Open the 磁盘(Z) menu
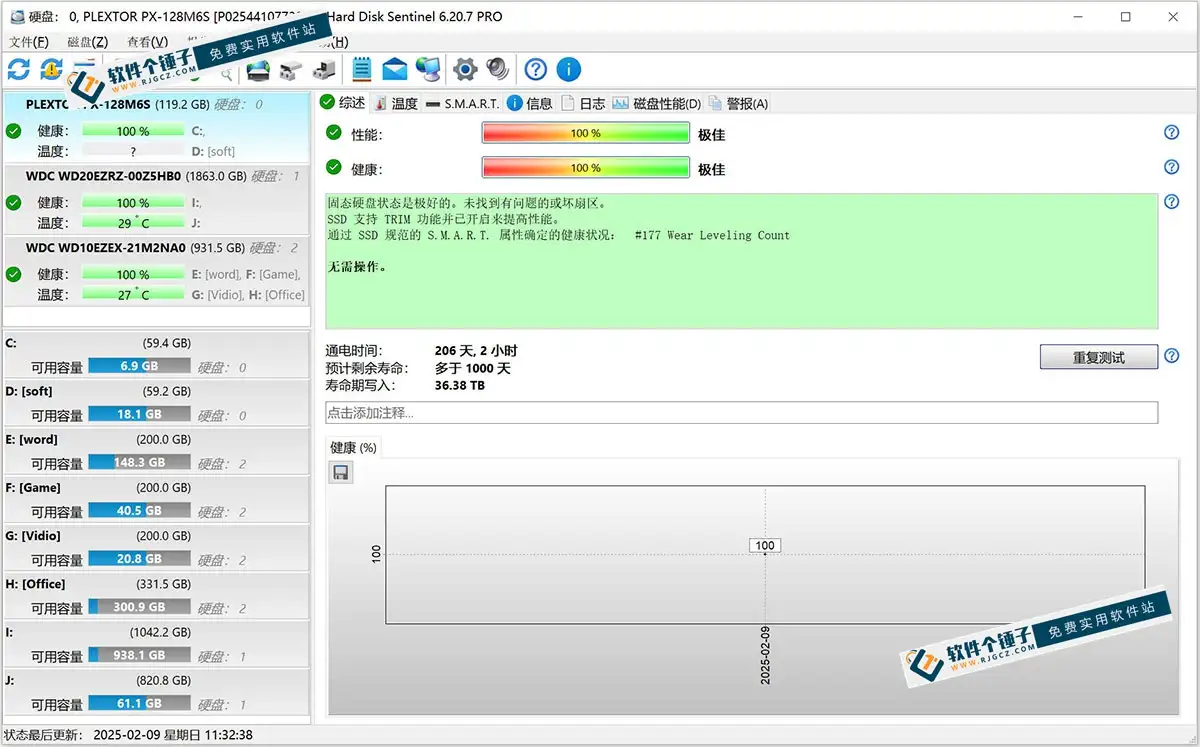 pyautogui.click(x=87, y=42)
